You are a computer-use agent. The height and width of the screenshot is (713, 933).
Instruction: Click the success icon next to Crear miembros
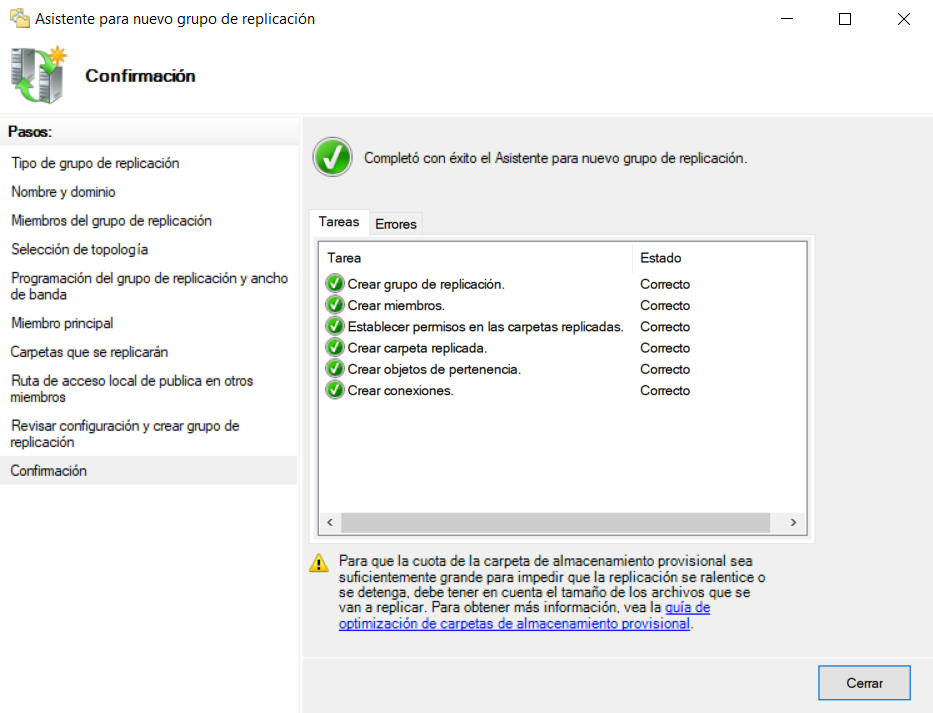pyautogui.click(x=335, y=305)
